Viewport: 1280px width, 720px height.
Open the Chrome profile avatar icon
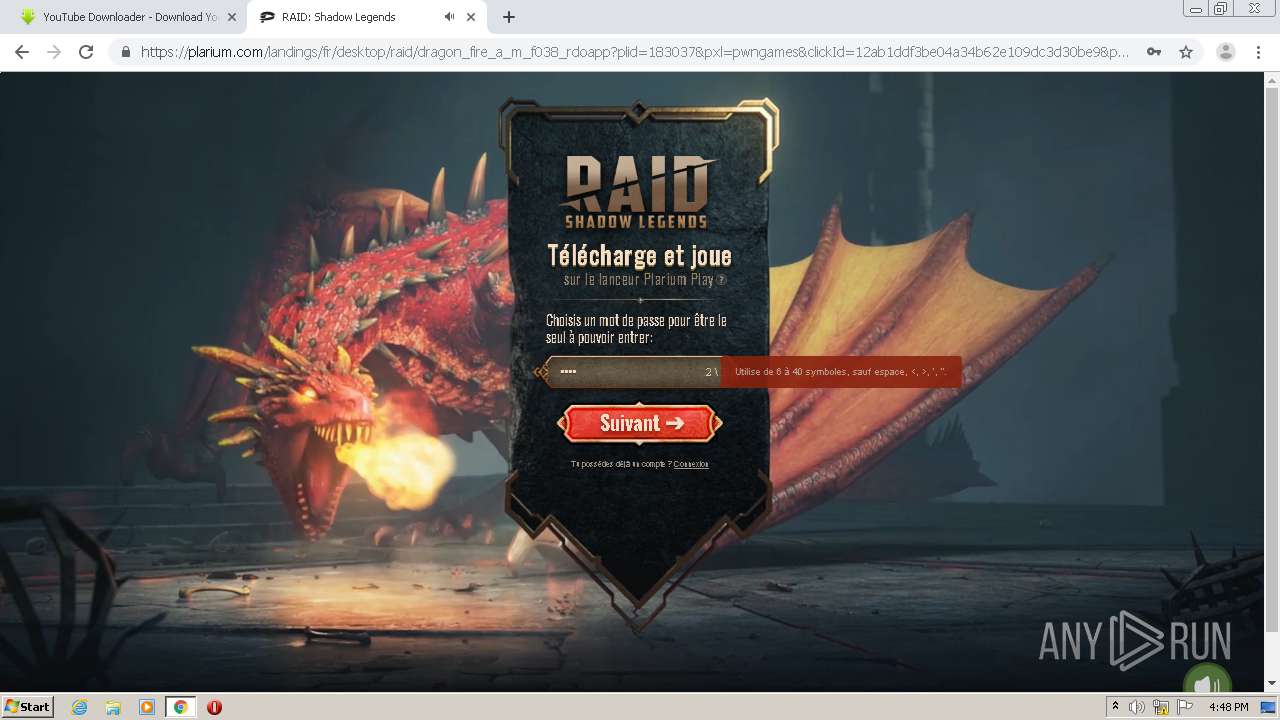point(1225,52)
